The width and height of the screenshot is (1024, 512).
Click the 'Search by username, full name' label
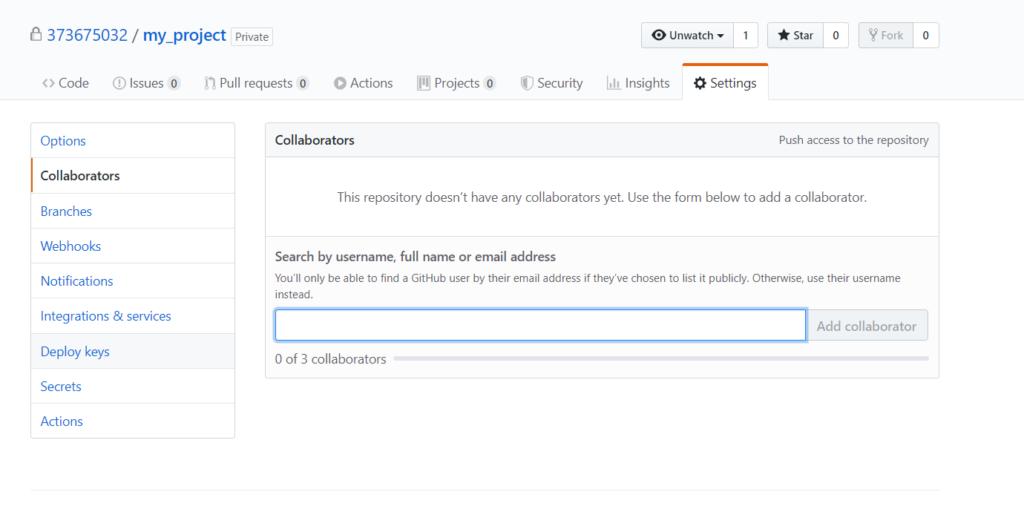coord(415,257)
